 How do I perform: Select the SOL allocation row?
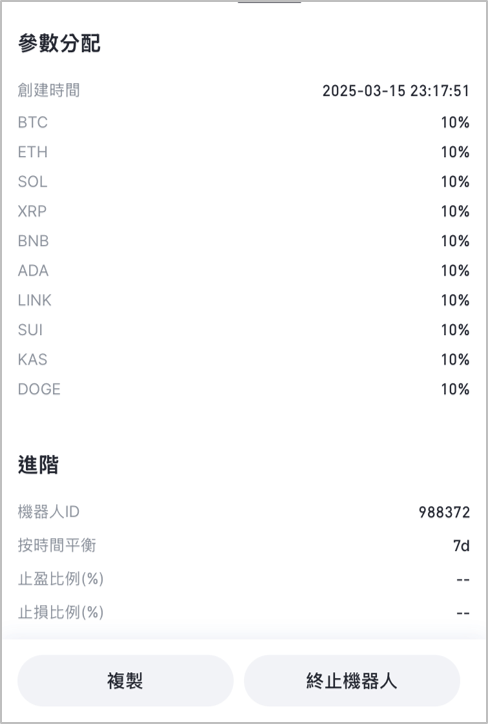(244, 181)
